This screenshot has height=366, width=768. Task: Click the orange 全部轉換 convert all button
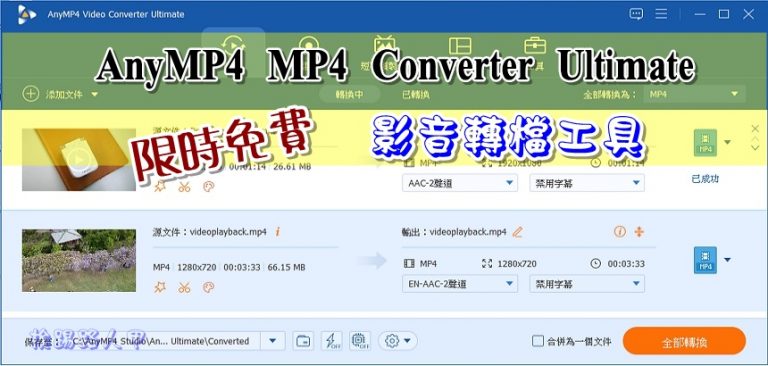coord(684,341)
